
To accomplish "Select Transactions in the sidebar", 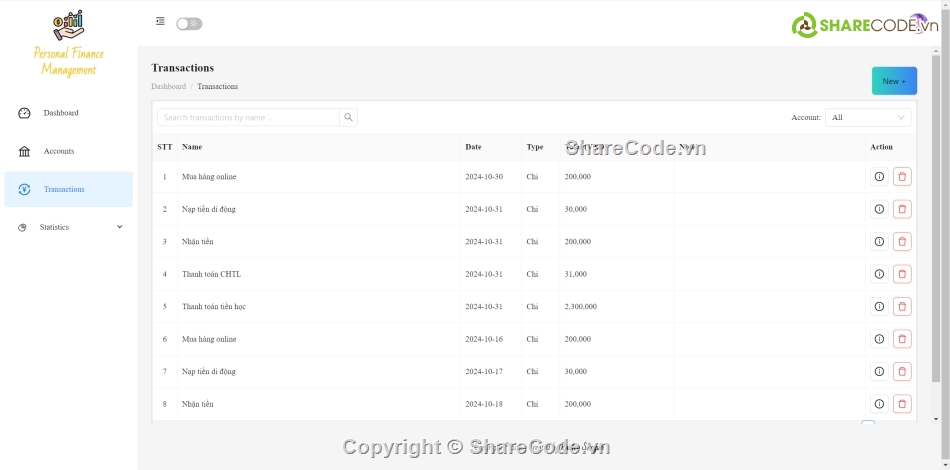I will tap(64, 189).
